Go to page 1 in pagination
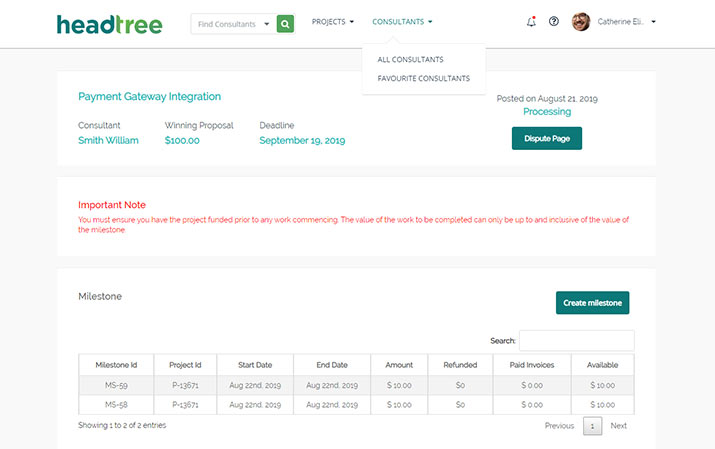This screenshot has width=715, height=449. (592, 426)
